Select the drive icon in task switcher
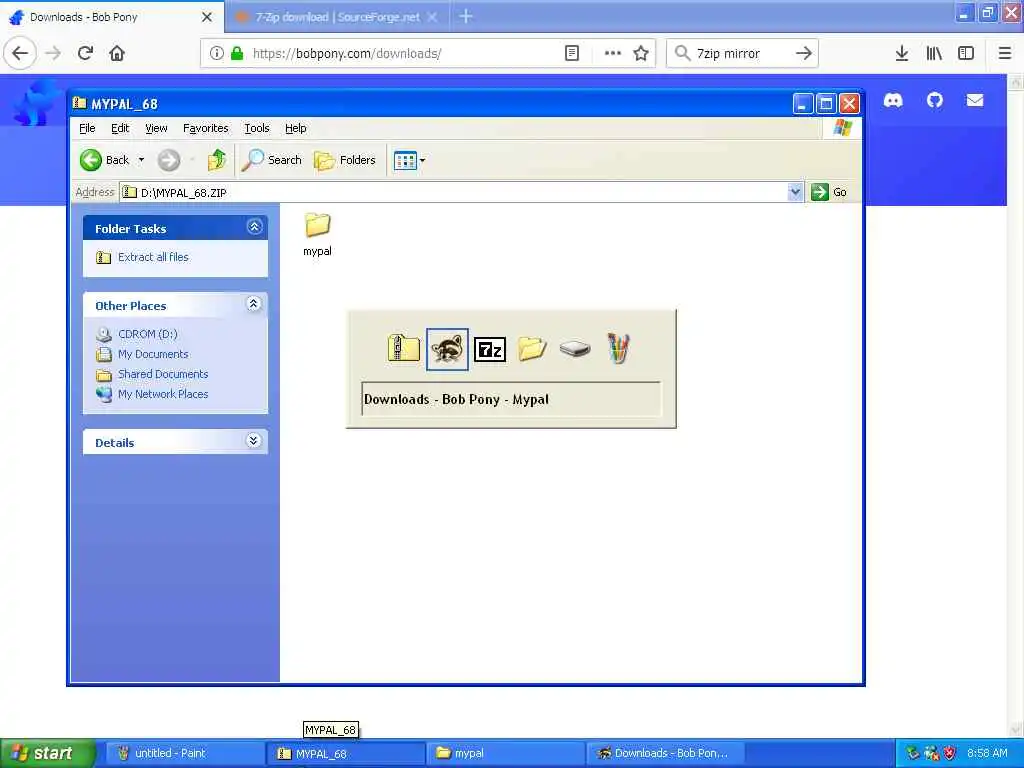 pyautogui.click(x=575, y=348)
